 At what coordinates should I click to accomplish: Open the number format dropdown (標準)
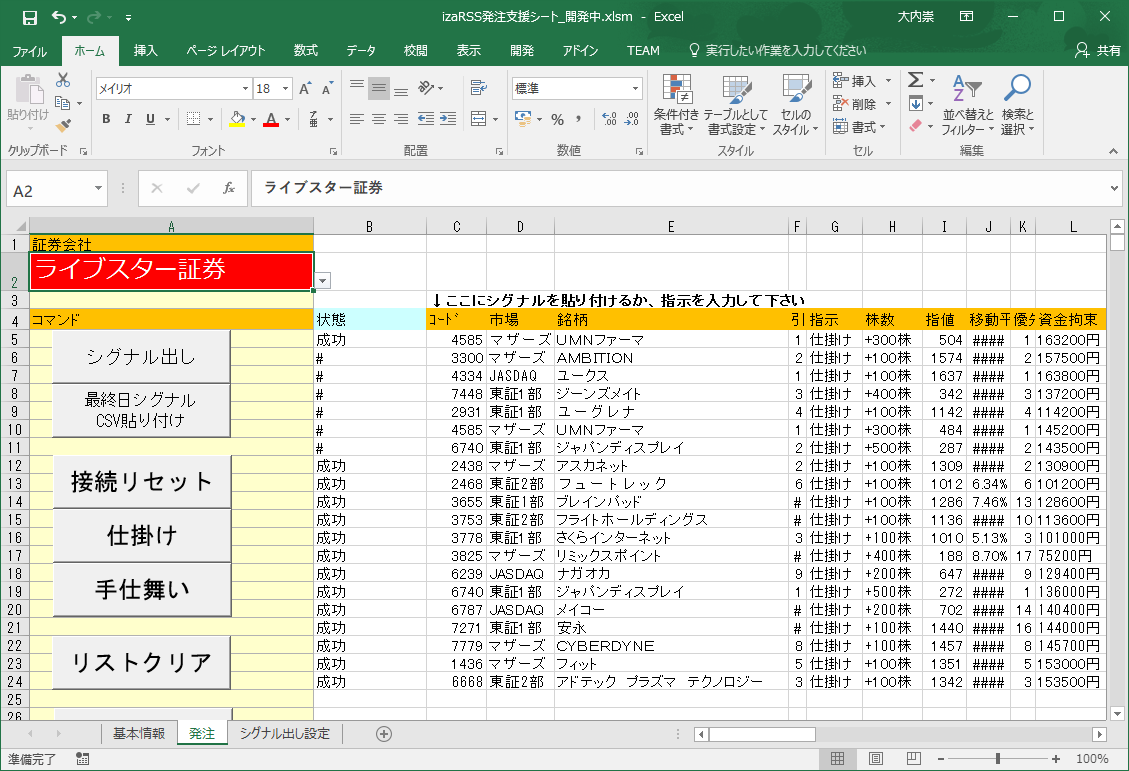click(635, 89)
